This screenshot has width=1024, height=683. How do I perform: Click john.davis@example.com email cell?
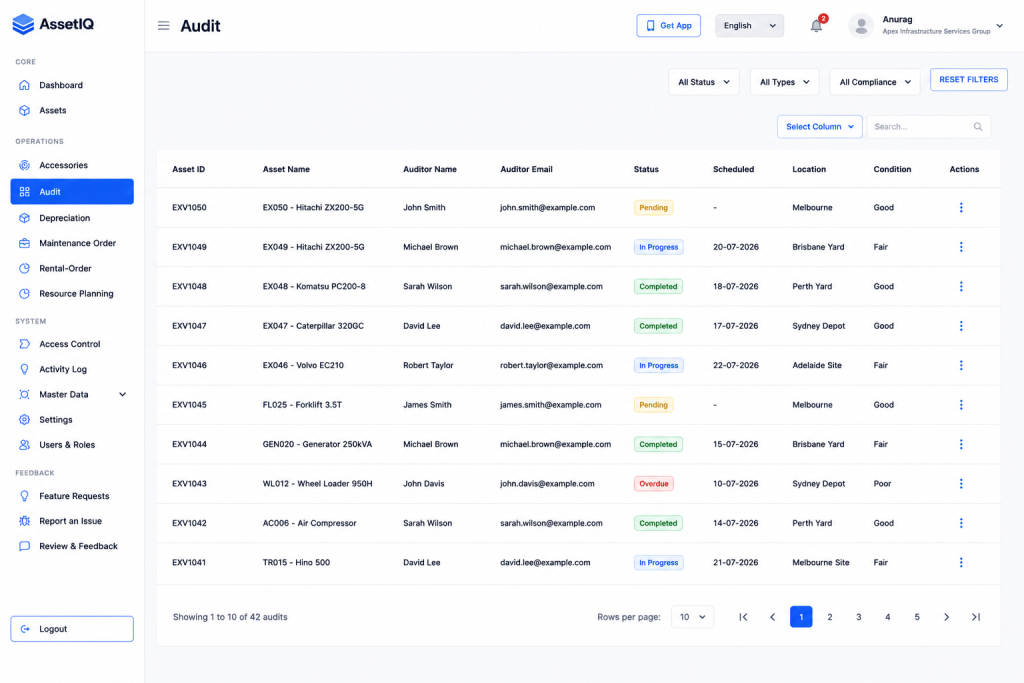tap(547, 484)
